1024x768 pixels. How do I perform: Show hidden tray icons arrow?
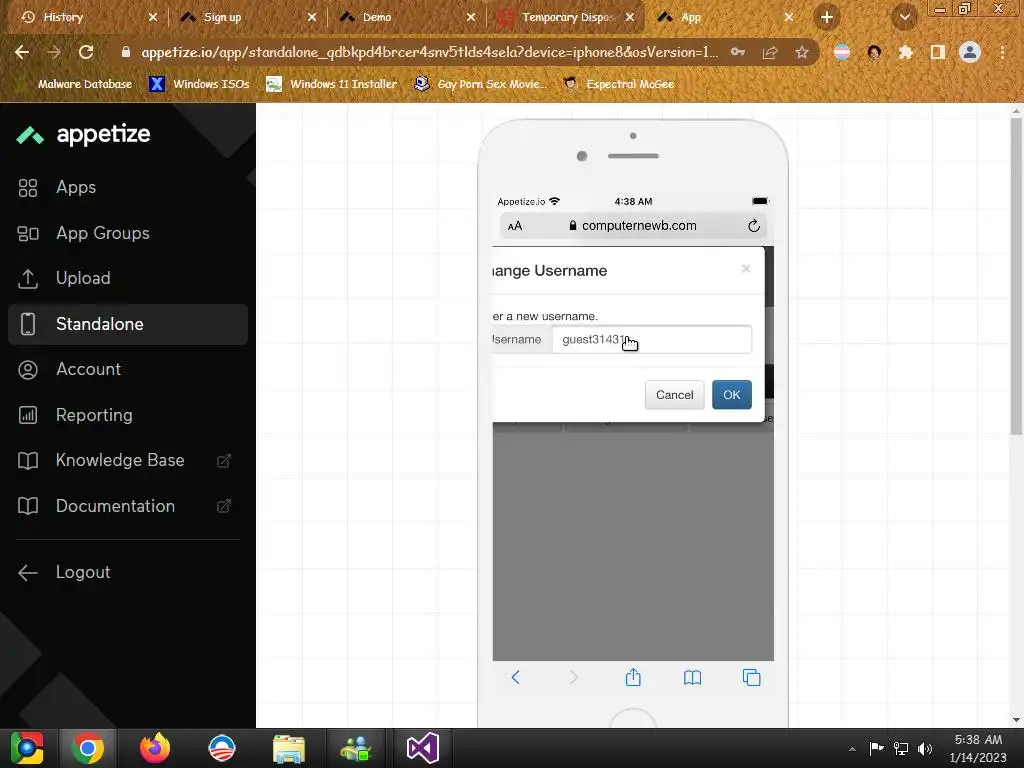click(x=852, y=748)
